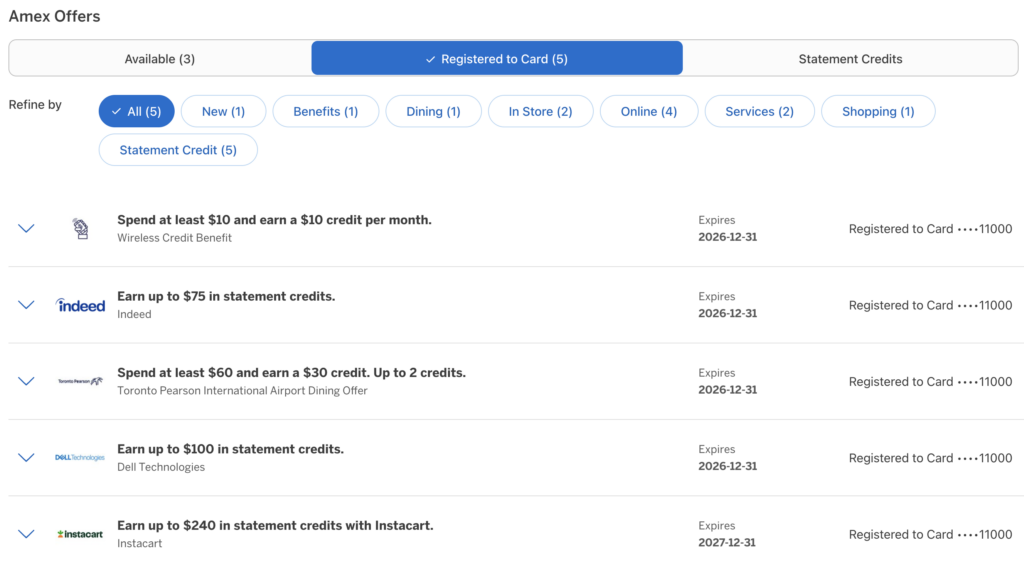Click the 'Indeed' merchant name text
This screenshot has width=1024, height=568.
point(135,315)
